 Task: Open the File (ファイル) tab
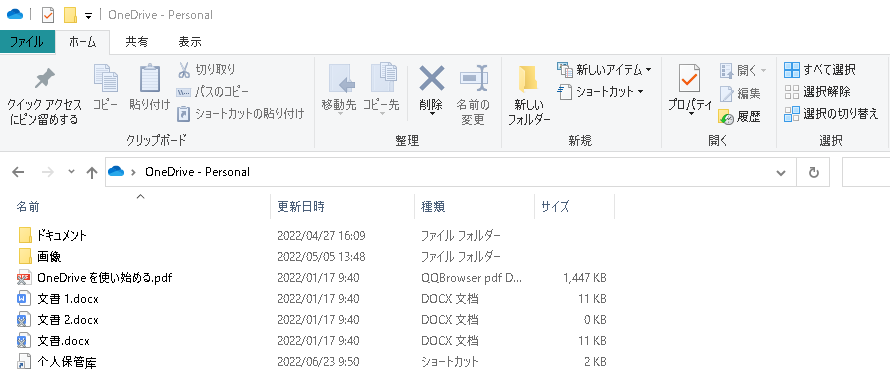click(27, 42)
